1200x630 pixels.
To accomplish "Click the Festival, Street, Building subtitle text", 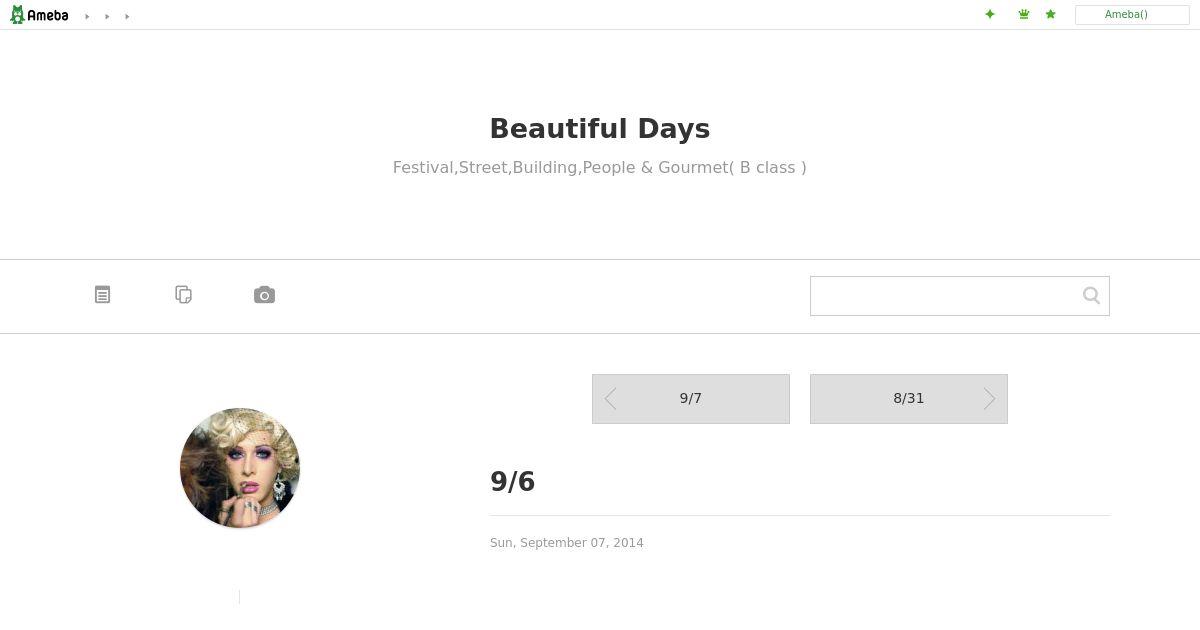I will click(599, 168).
